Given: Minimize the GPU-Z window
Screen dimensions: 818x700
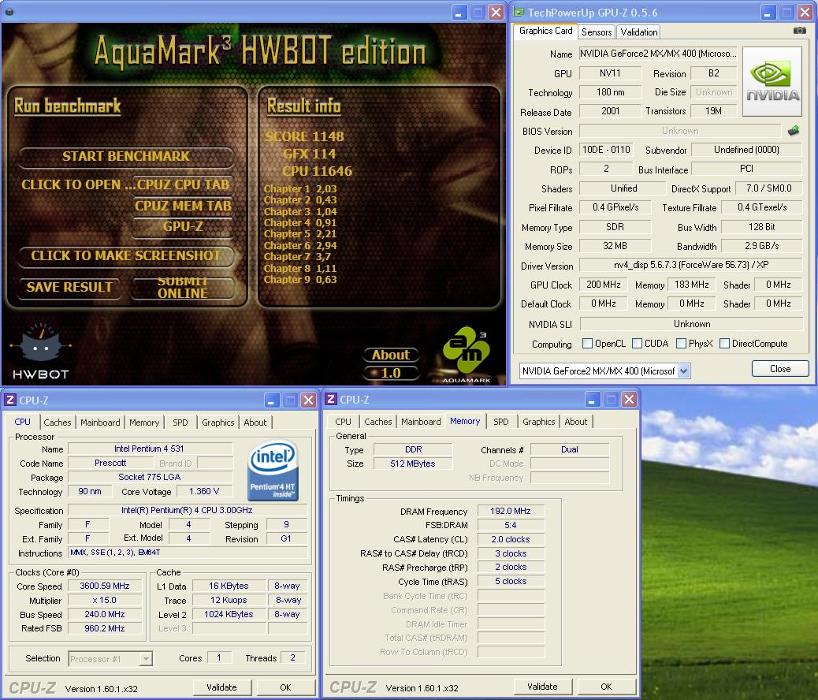Looking at the screenshot, I should [767, 13].
